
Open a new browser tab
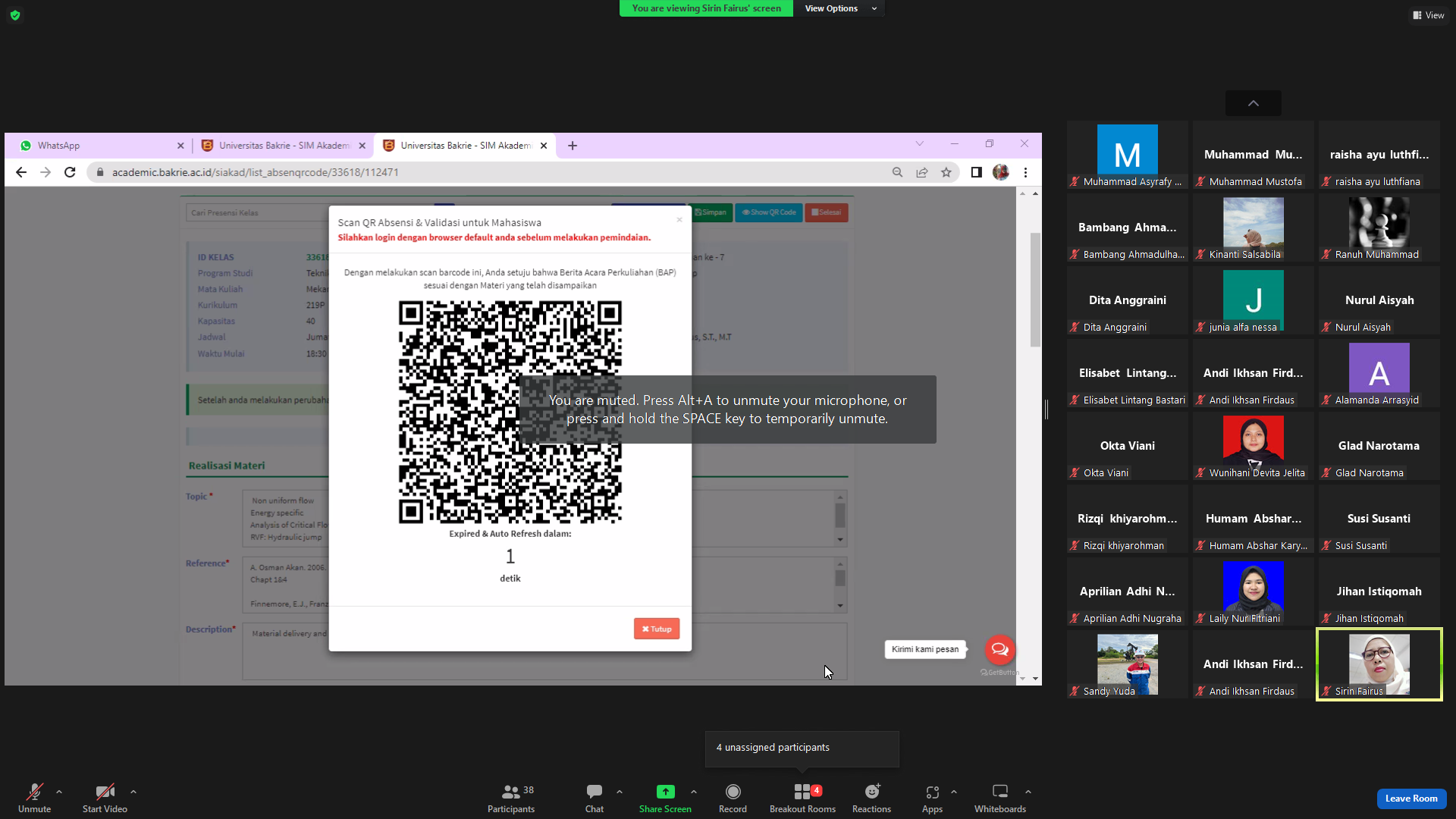tap(573, 146)
